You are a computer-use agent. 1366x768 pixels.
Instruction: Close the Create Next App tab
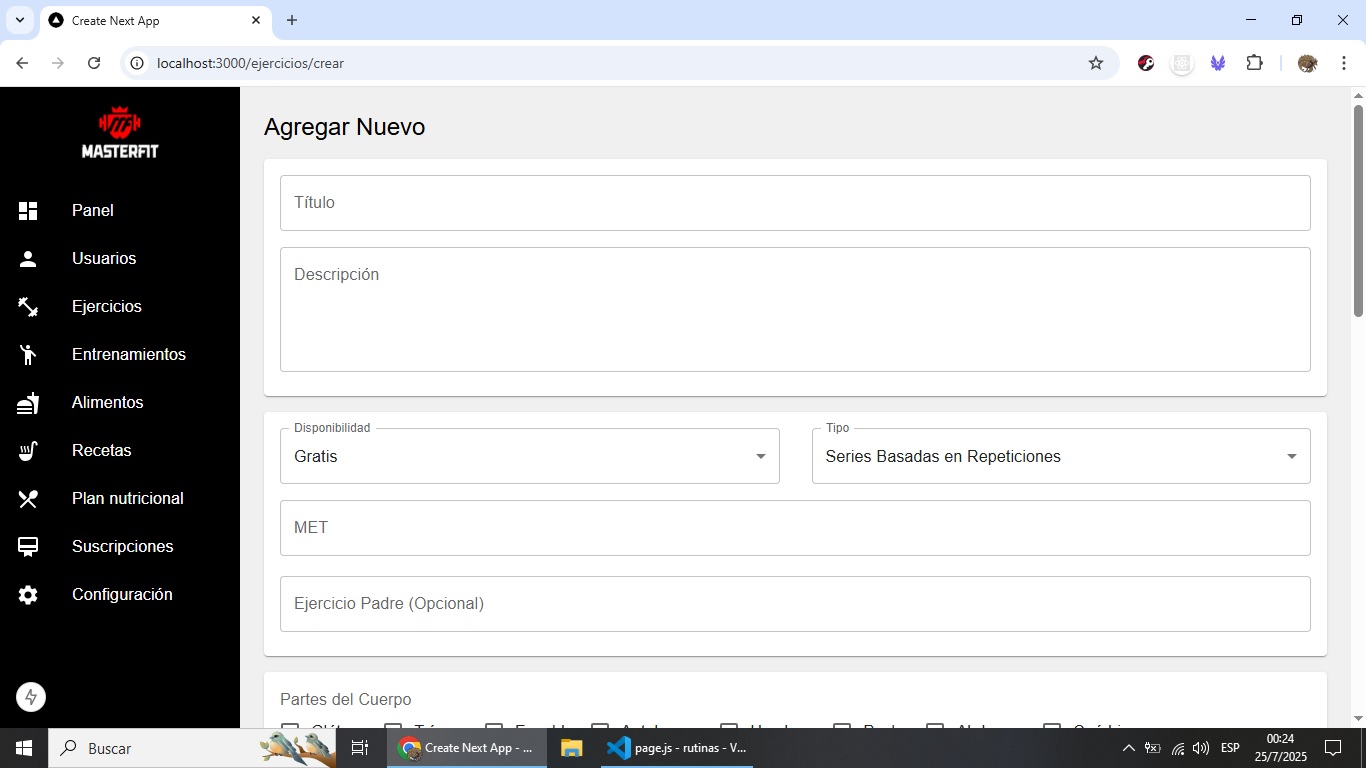point(256,20)
